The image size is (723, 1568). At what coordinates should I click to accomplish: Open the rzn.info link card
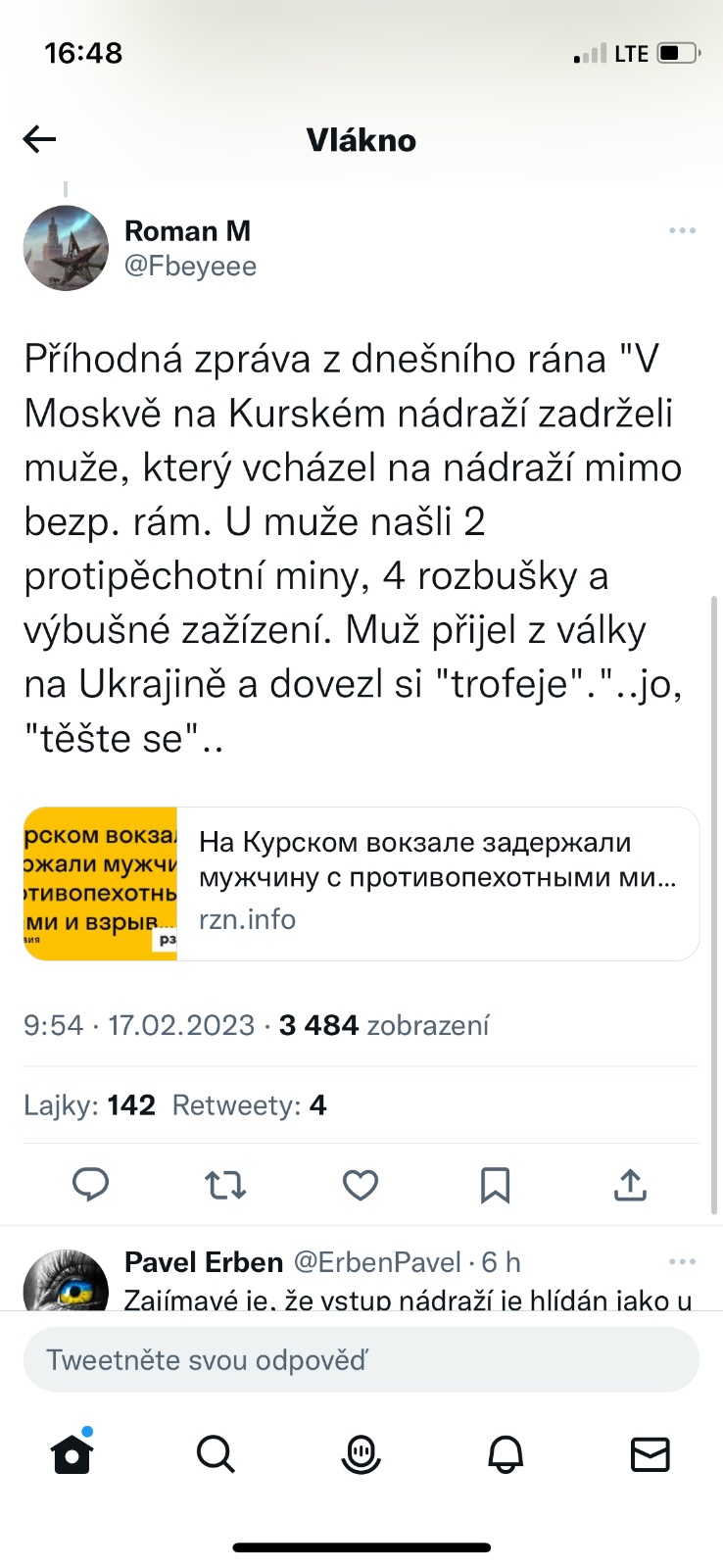437,883
